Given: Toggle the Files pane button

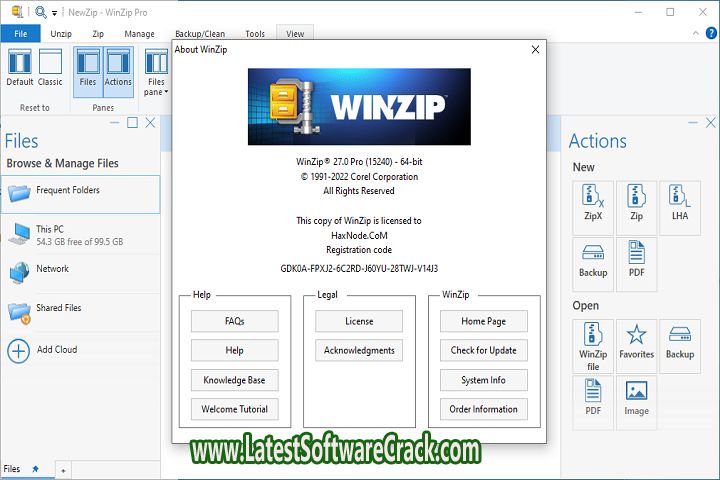Looking at the screenshot, I should pyautogui.click(x=88, y=69).
